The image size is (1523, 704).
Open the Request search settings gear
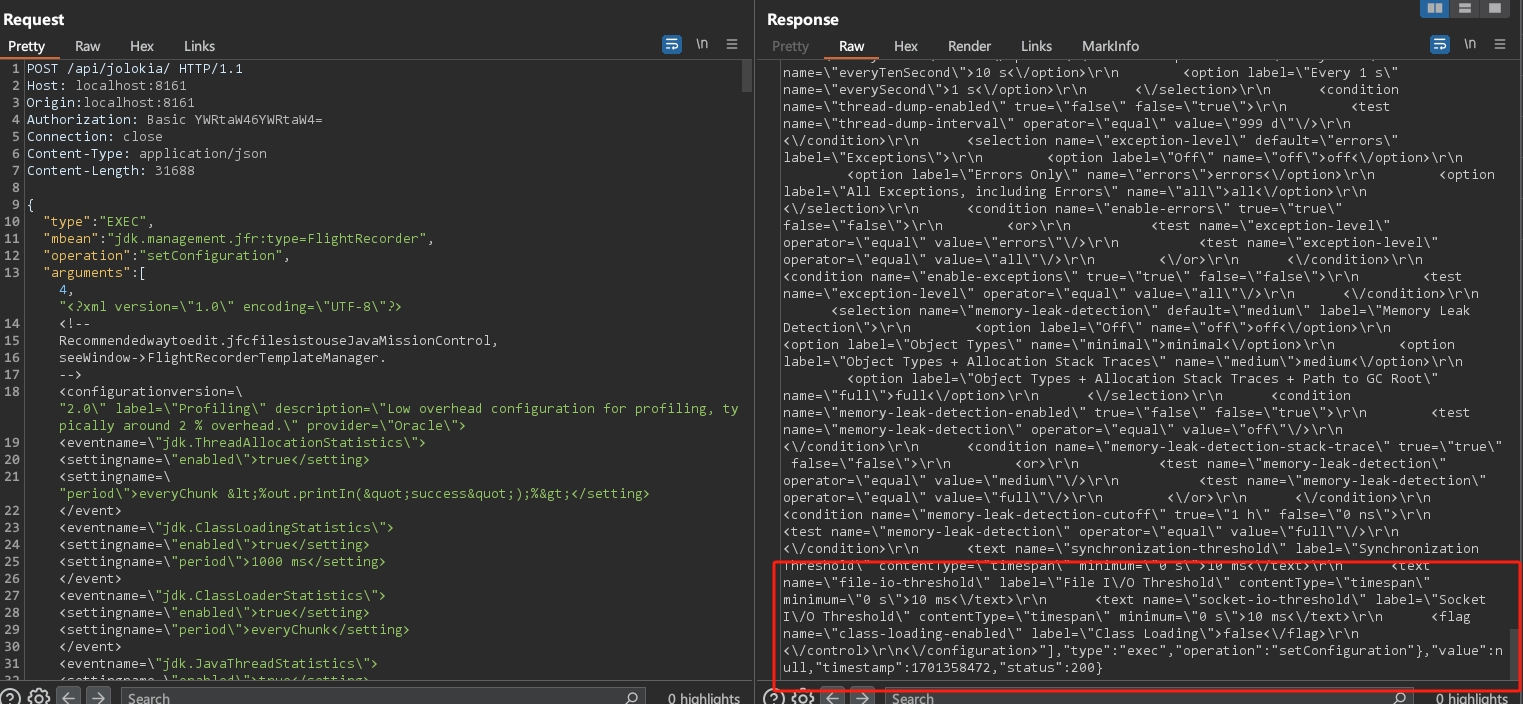(x=39, y=697)
